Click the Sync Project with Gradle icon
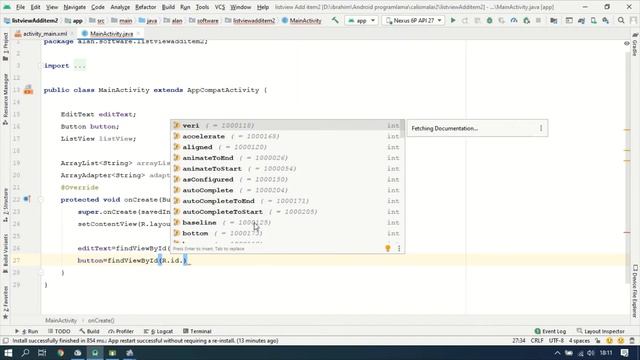The height and width of the screenshot is (360, 640). [x=581, y=20]
